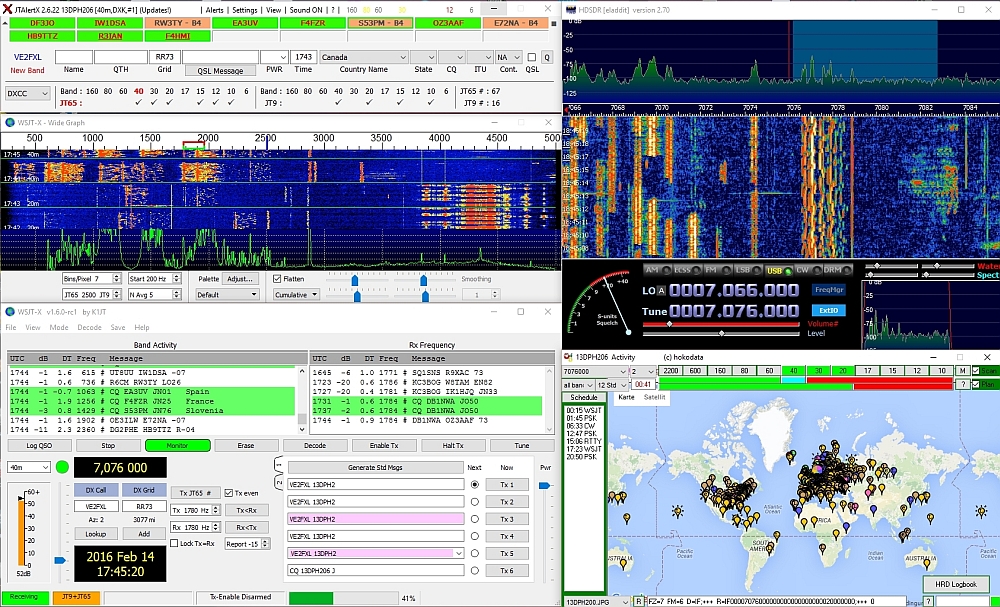Click the ExtIO button in HDSDR
The height and width of the screenshot is (607, 1000).
pyautogui.click(x=828, y=310)
